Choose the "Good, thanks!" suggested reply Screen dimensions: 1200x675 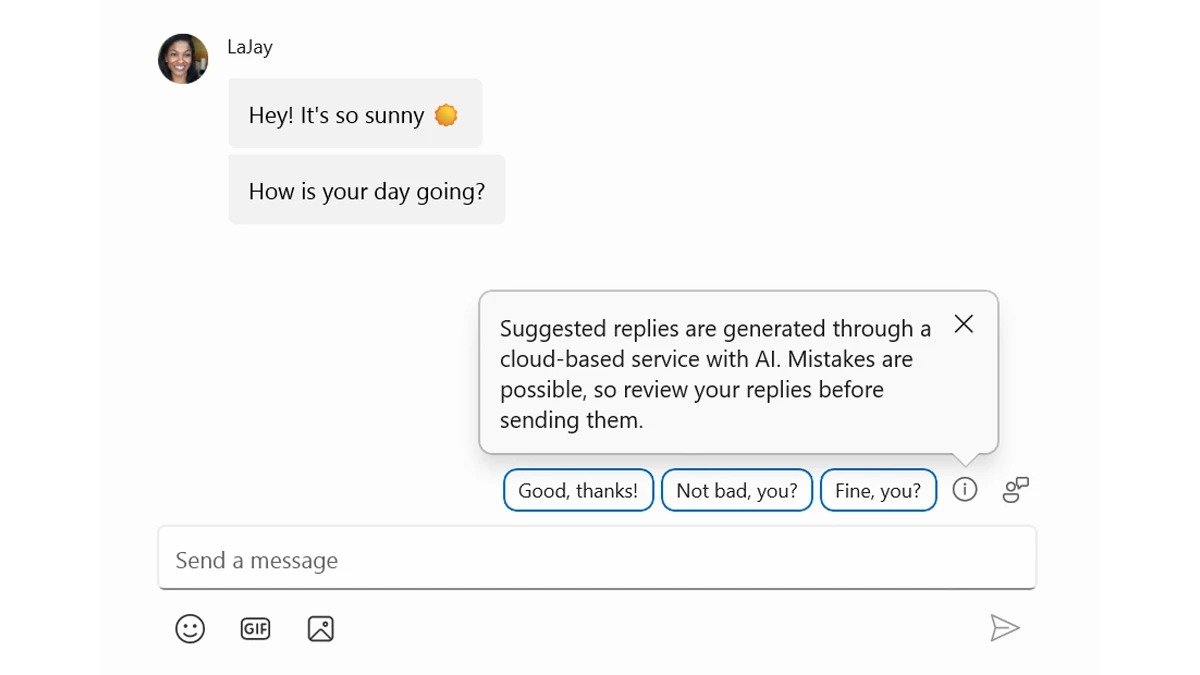point(578,491)
